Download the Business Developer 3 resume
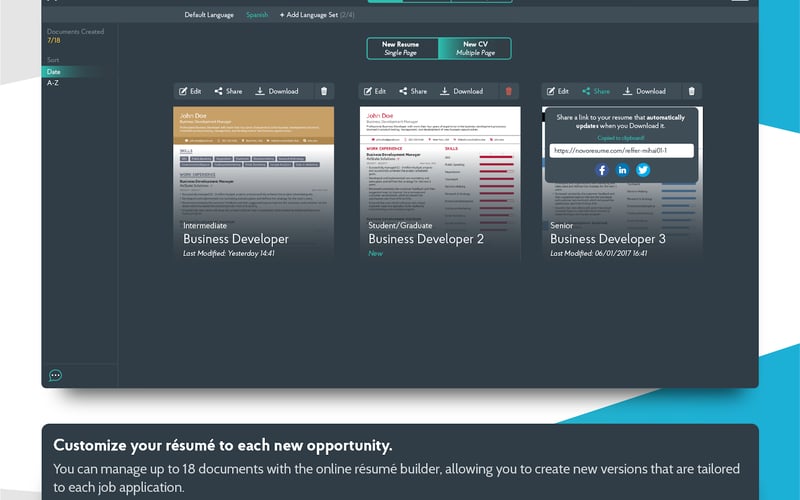Image resolution: width=800 pixels, height=500 pixels. [x=644, y=91]
